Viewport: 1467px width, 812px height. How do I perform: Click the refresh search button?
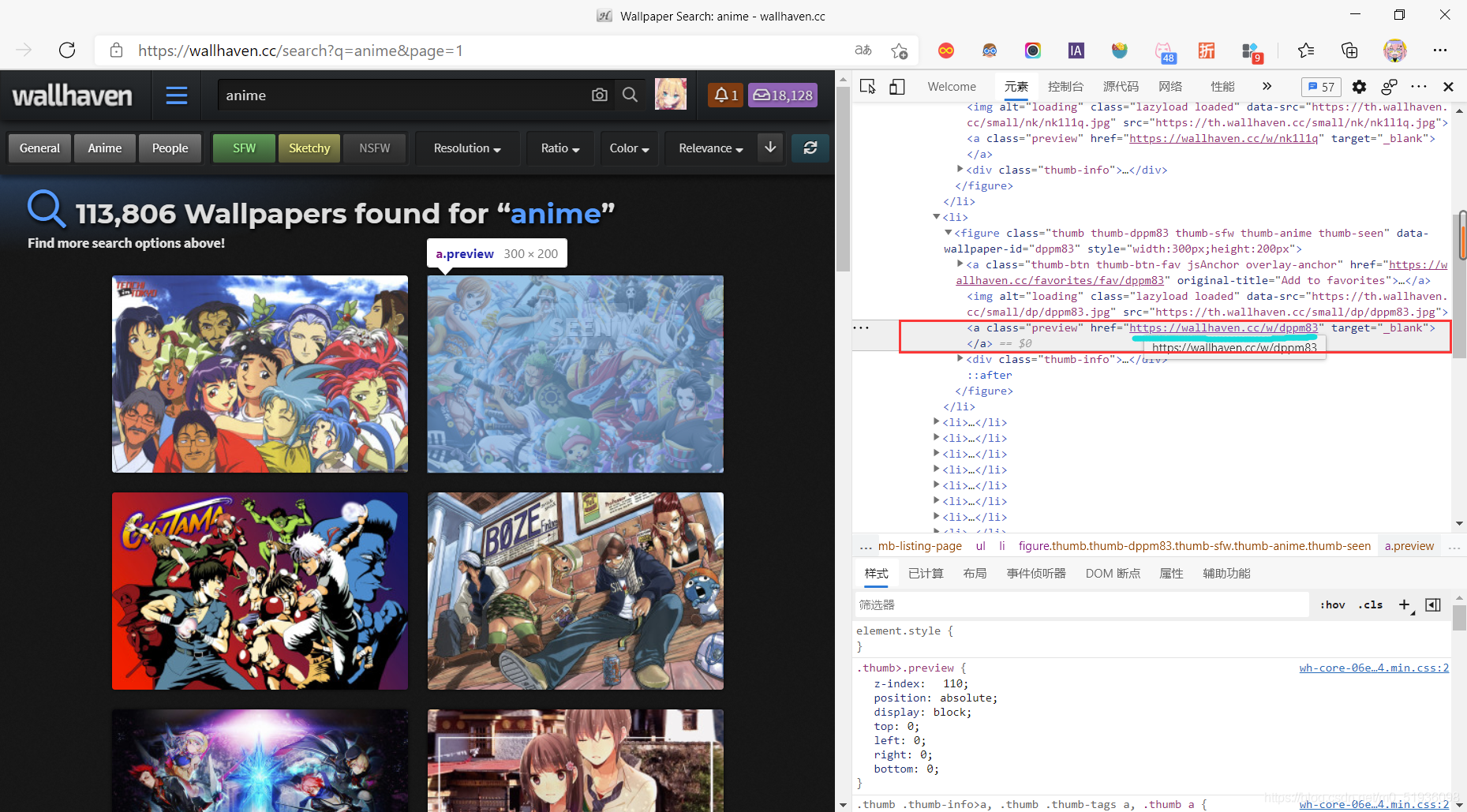point(810,148)
